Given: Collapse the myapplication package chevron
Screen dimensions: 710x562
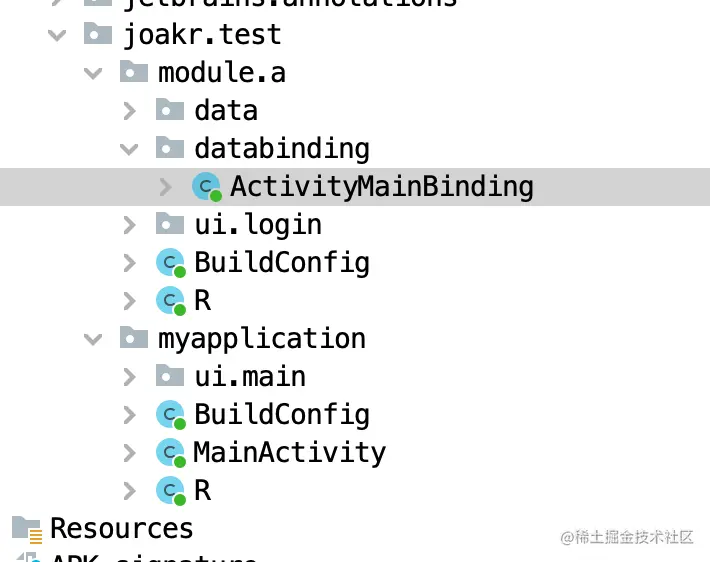Looking at the screenshot, I should (x=93, y=340).
